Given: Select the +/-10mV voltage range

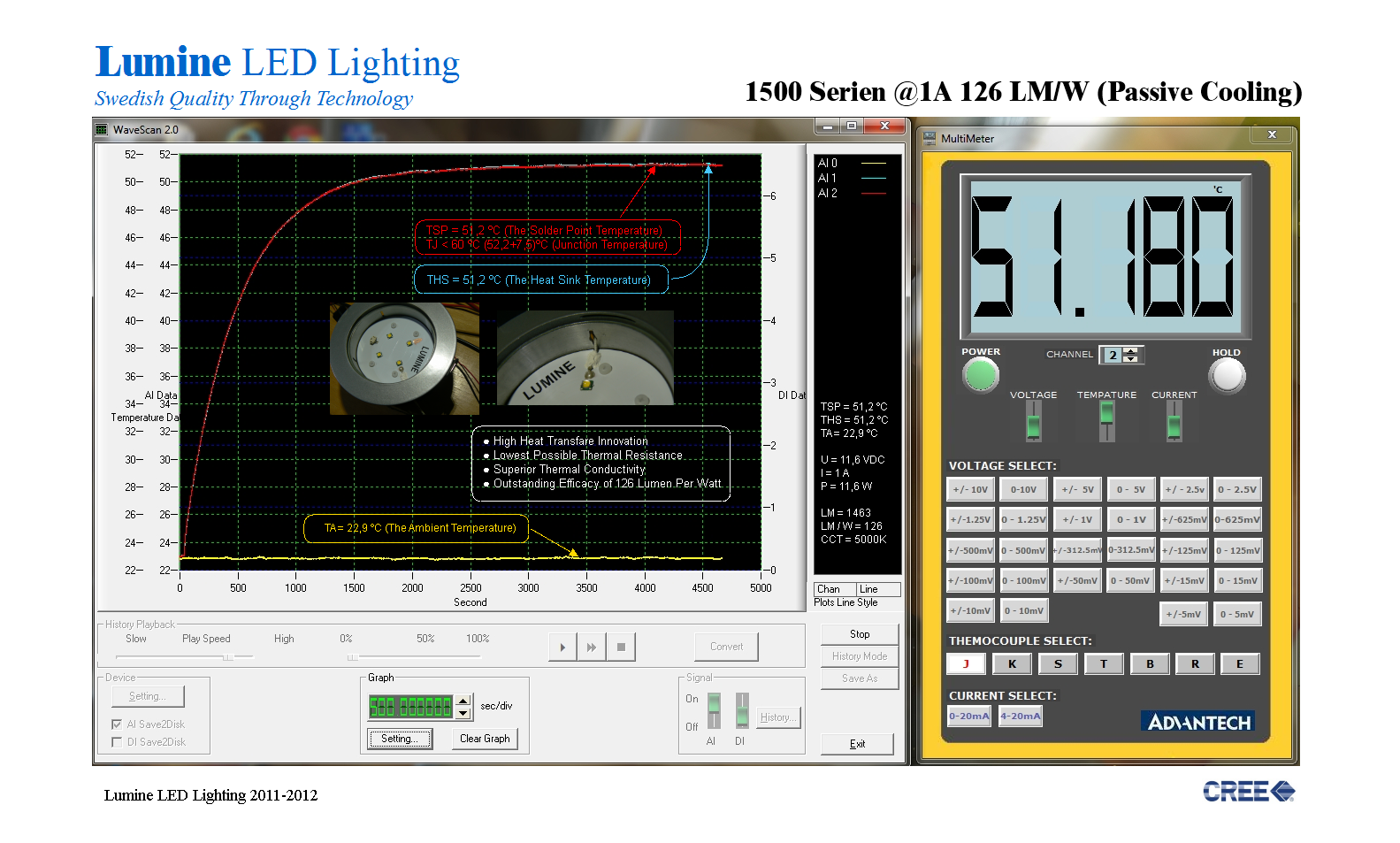Looking at the screenshot, I should 970,611.
